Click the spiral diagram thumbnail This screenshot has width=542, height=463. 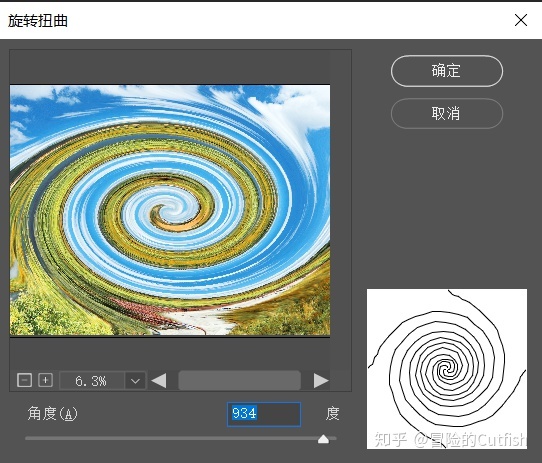click(447, 369)
